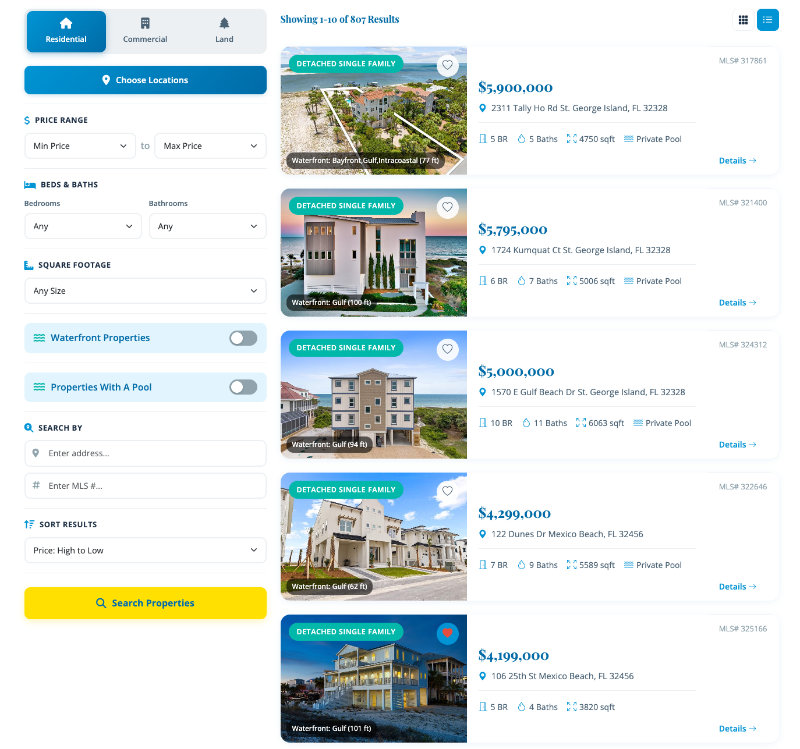Open the Max Price dropdown
This screenshot has height=749, width=800.
pos(210,146)
